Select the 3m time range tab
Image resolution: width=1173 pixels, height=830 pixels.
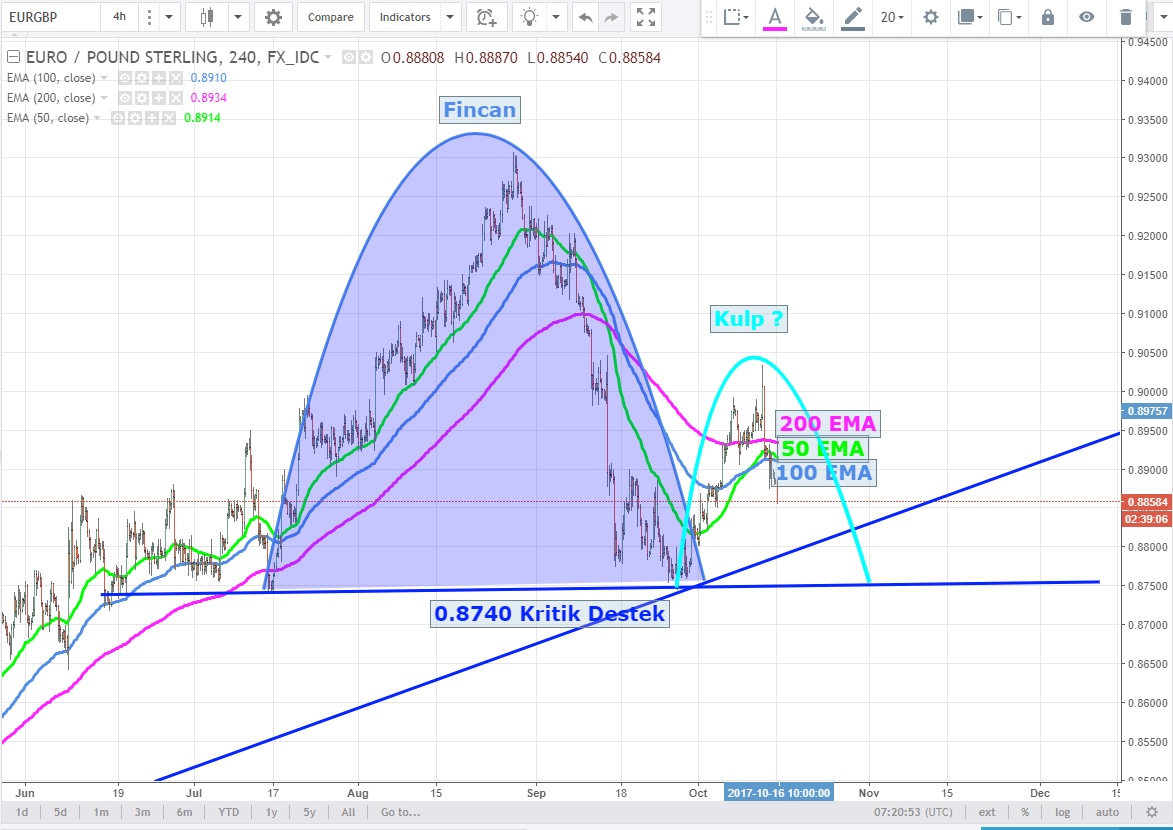click(142, 812)
